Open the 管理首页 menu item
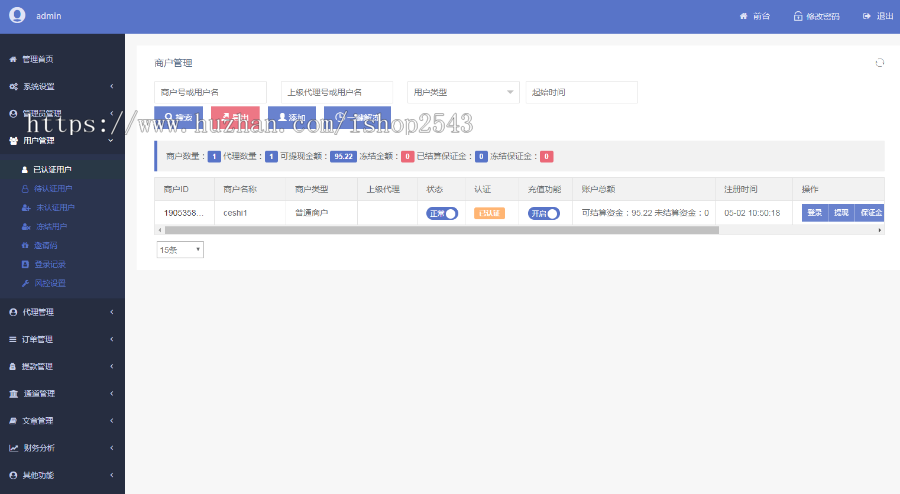The width and height of the screenshot is (900, 494). click(x=62, y=59)
